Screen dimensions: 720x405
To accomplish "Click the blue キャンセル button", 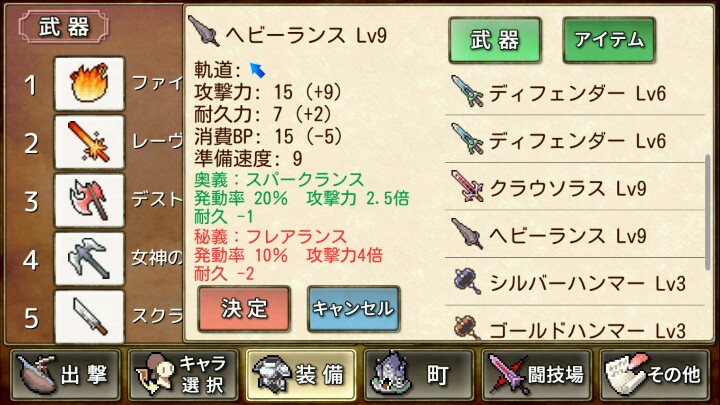I will click(354, 309).
